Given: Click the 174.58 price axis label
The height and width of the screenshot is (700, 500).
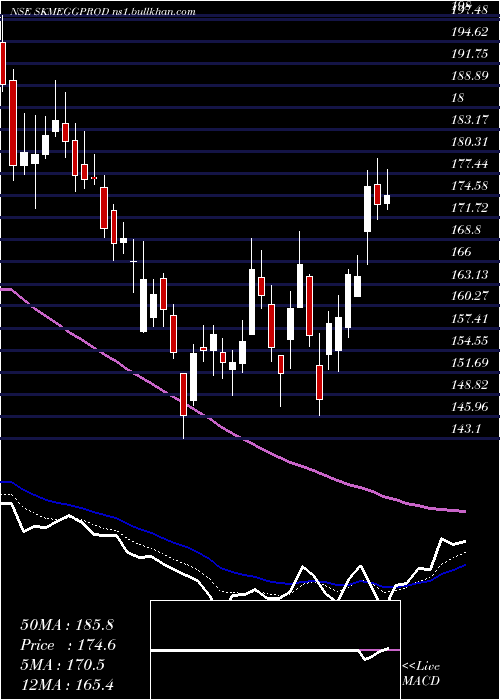Looking at the screenshot, I should tap(470, 186).
